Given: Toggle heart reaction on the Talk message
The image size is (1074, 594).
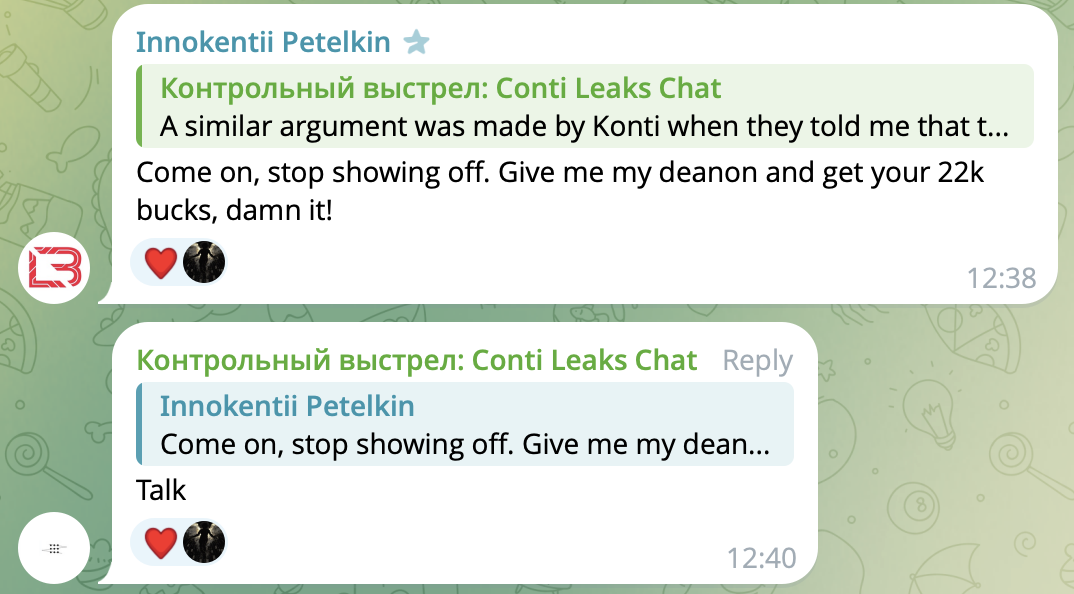Looking at the screenshot, I should point(160,543).
